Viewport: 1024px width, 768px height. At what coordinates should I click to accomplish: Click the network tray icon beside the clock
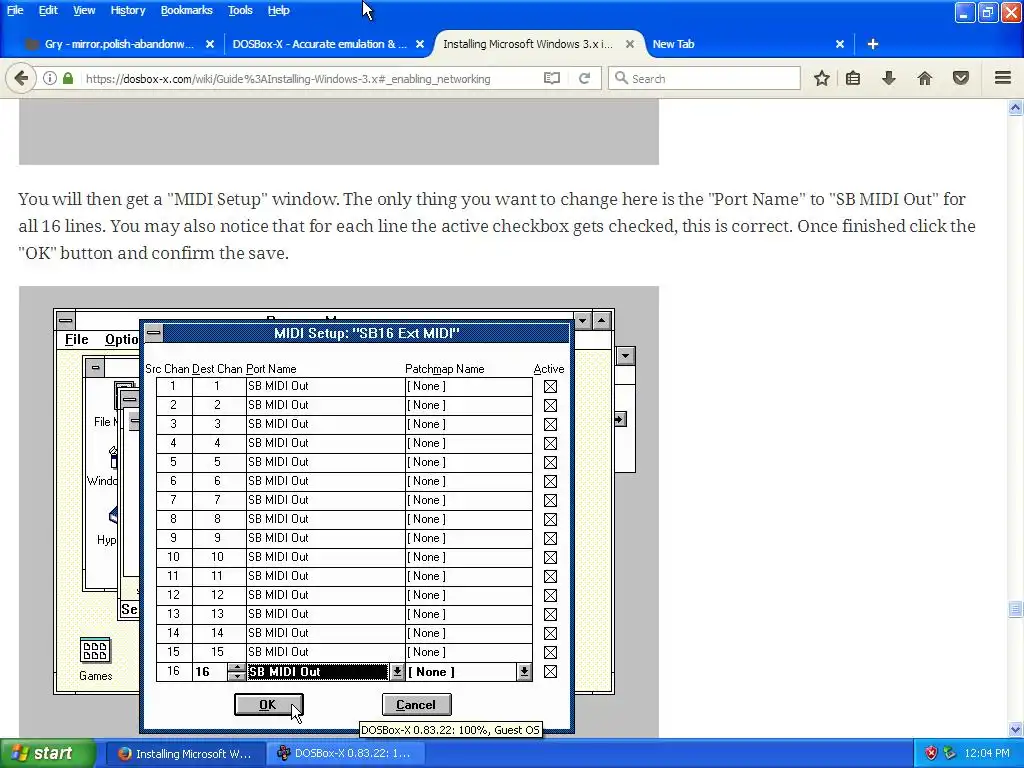[950, 753]
